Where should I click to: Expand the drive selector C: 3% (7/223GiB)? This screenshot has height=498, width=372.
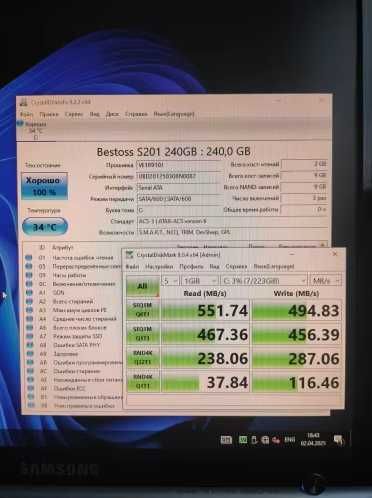click(x=264, y=281)
